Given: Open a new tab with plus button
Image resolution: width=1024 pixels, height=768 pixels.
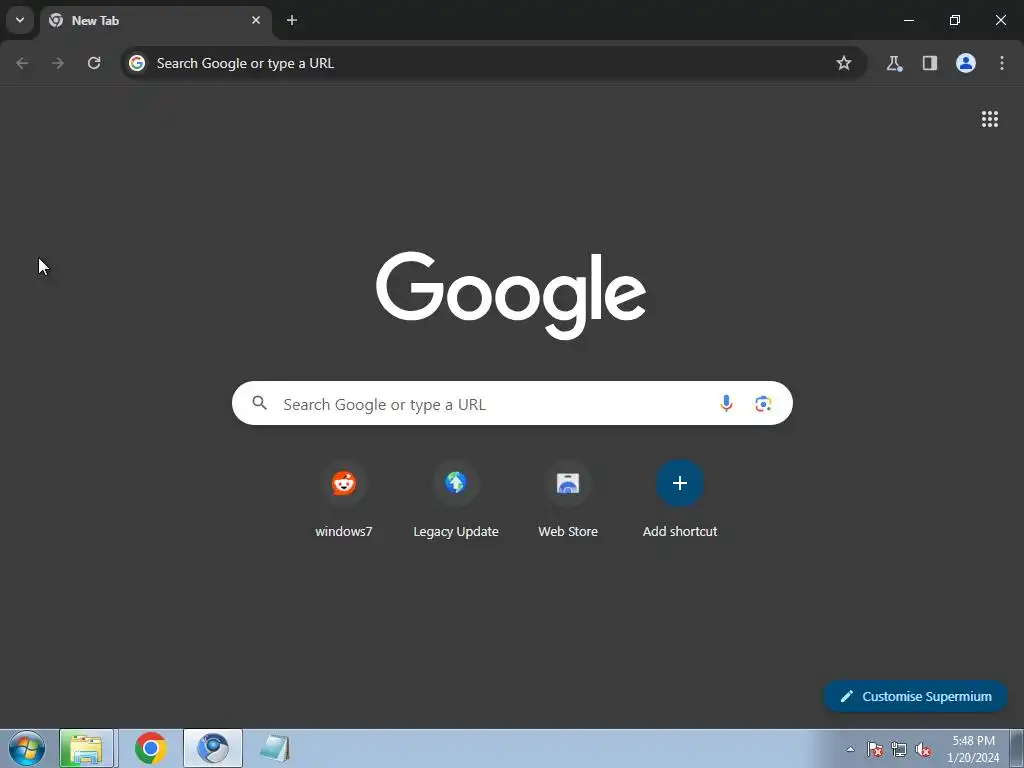Looking at the screenshot, I should (x=292, y=20).
